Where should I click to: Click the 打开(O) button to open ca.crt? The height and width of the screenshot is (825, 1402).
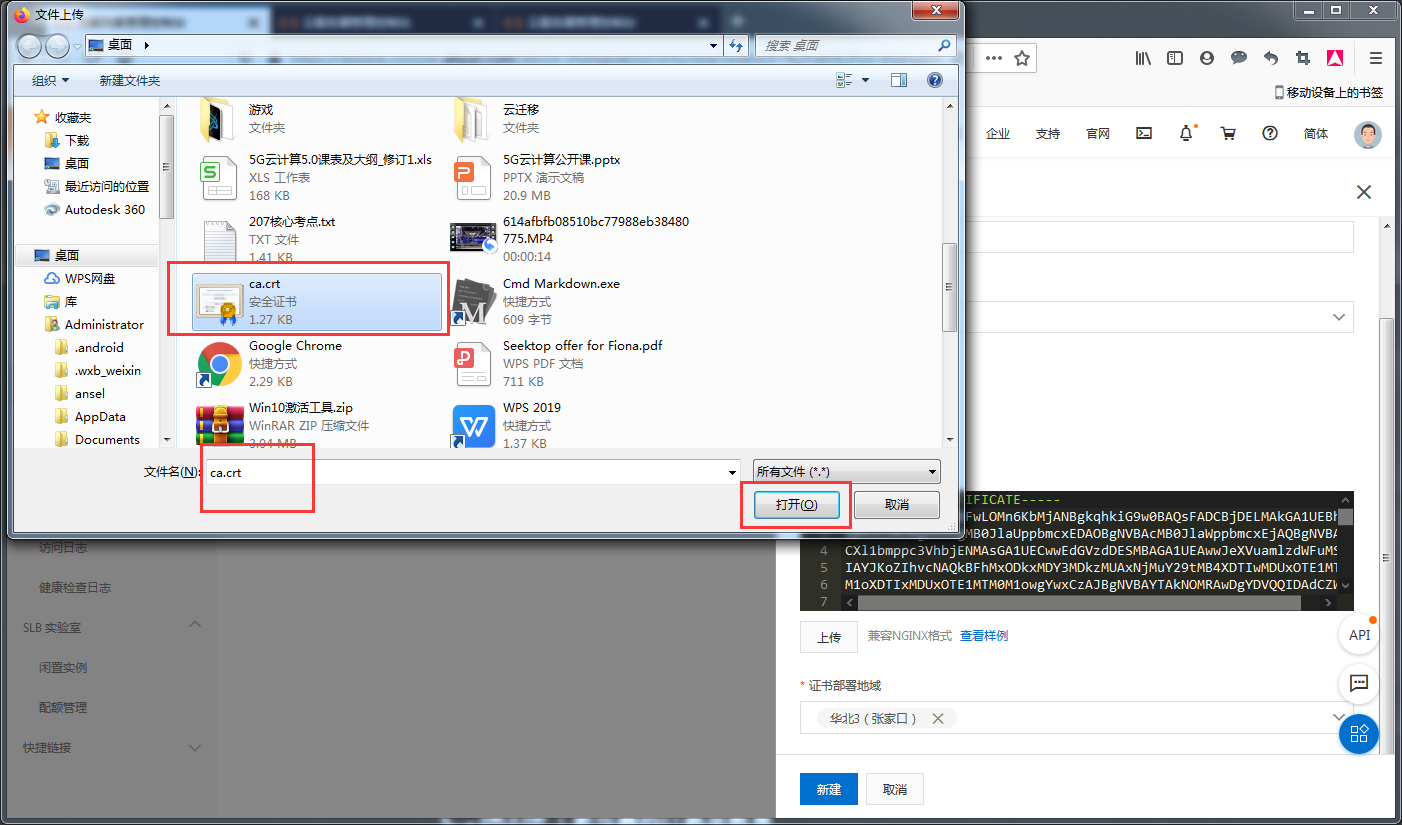(x=795, y=505)
